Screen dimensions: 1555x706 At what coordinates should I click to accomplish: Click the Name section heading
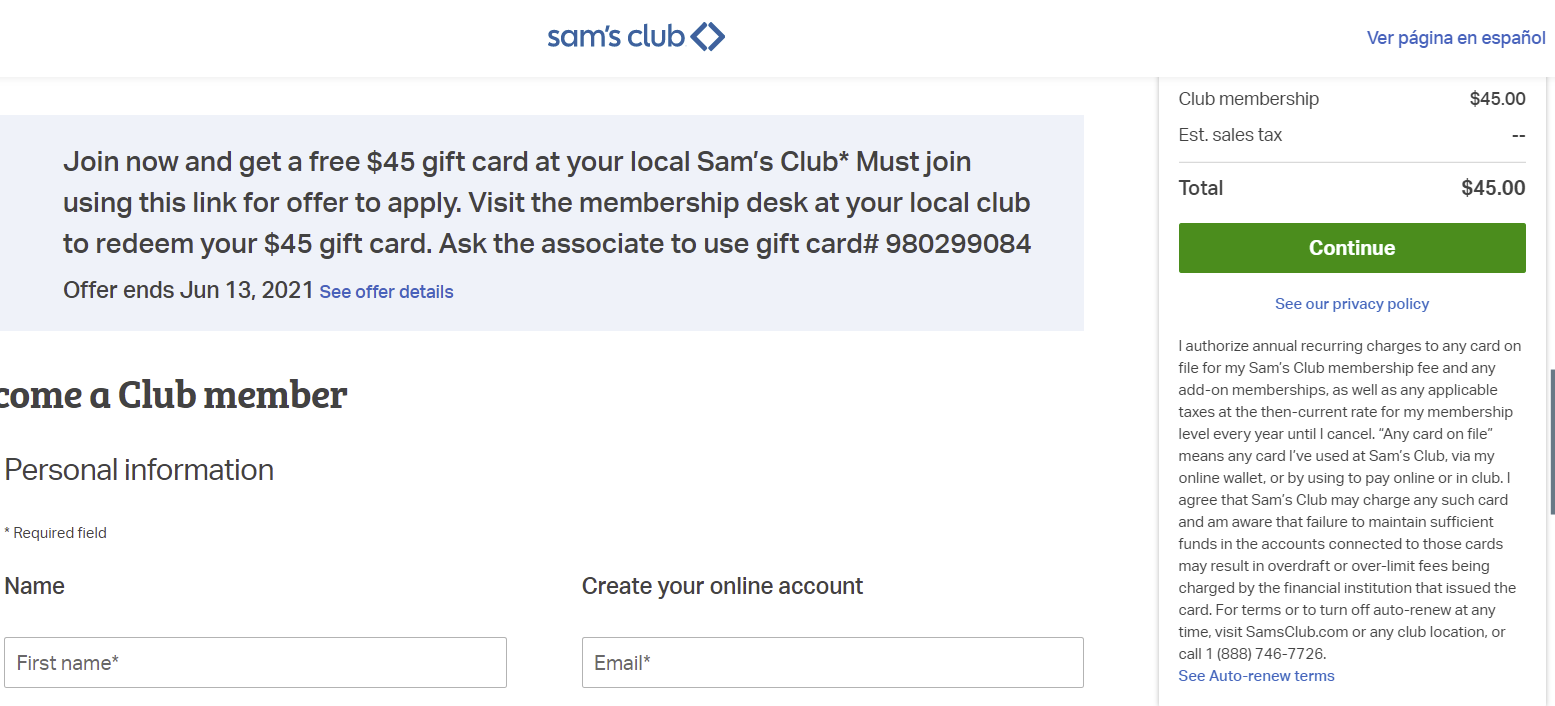[35, 586]
